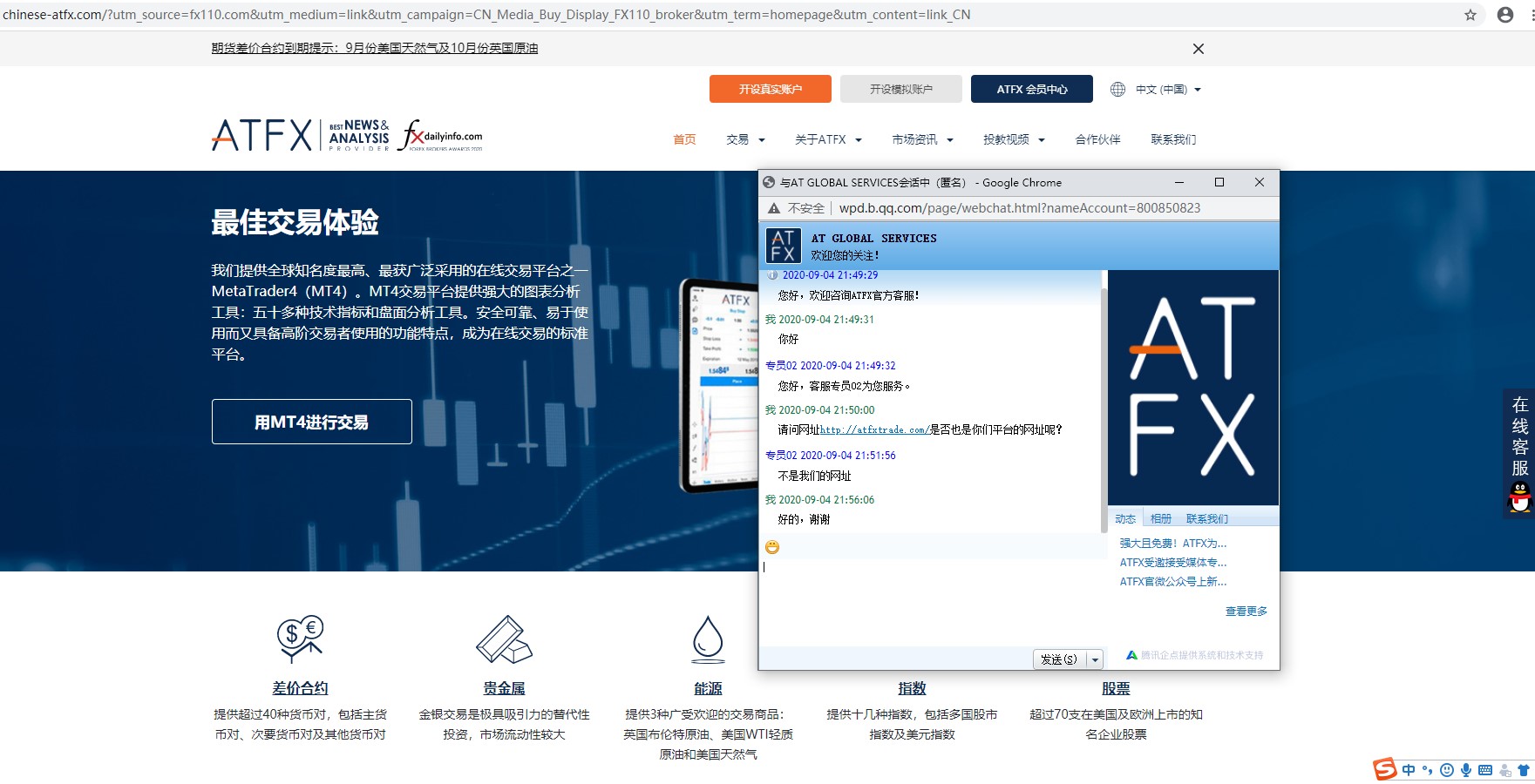This screenshot has width=1535, height=784.
Task: Click the info icon beside the 21:49:29 timestamp
Action: (x=772, y=275)
